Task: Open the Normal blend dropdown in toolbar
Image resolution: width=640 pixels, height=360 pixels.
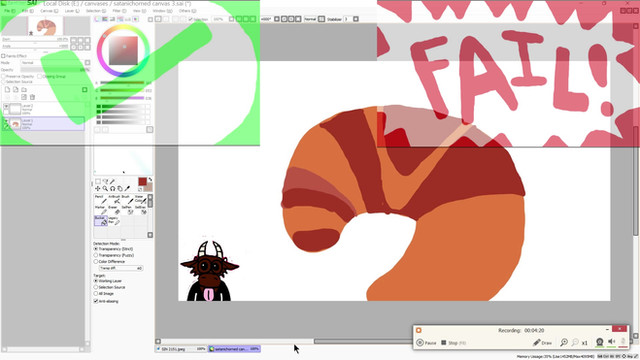Action: tap(314, 19)
